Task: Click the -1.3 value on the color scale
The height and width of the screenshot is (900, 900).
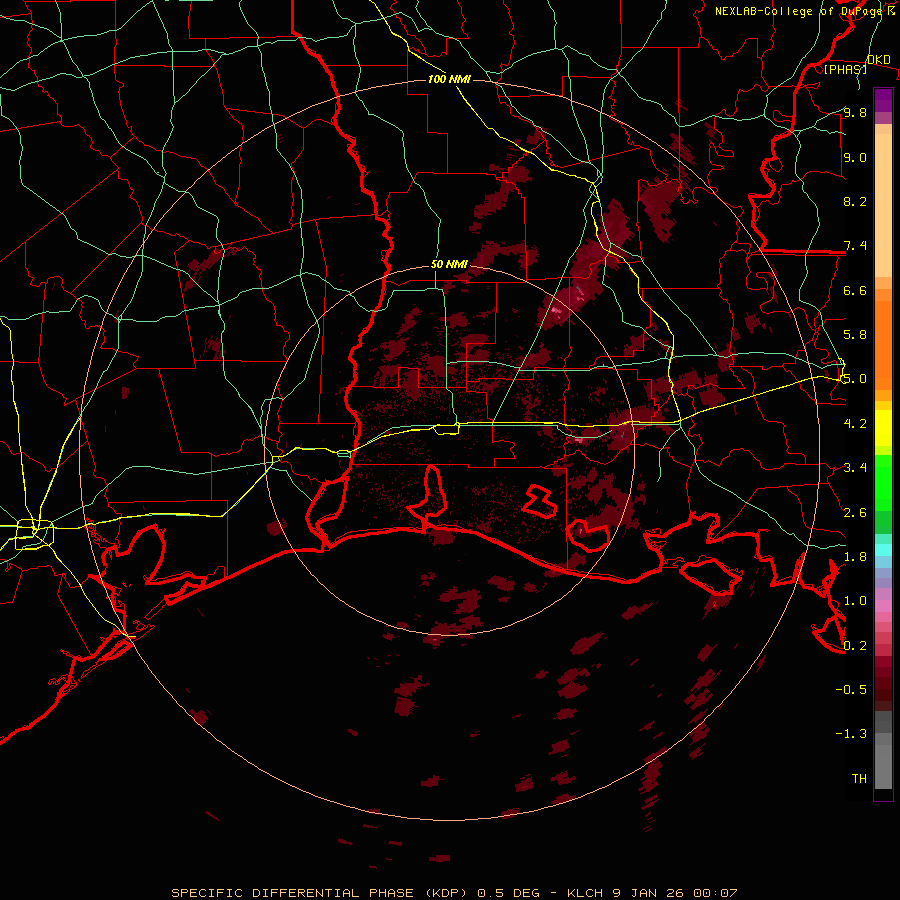Action: pyautogui.click(x=851, y=734)
